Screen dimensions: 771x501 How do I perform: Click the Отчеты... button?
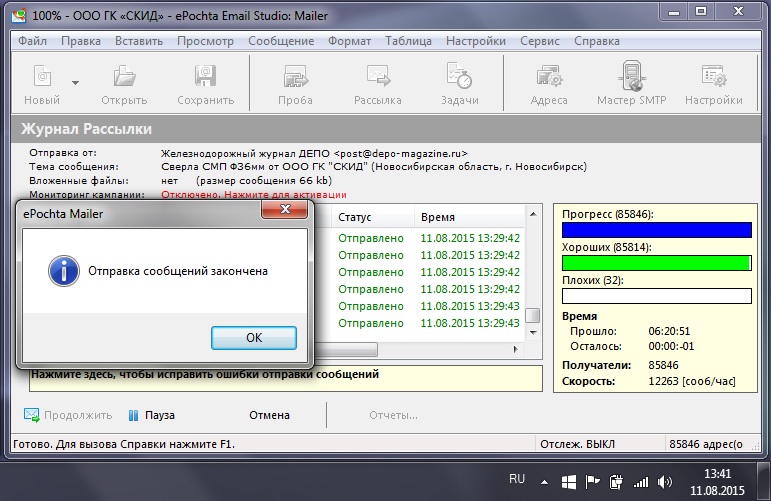(393, 415)
